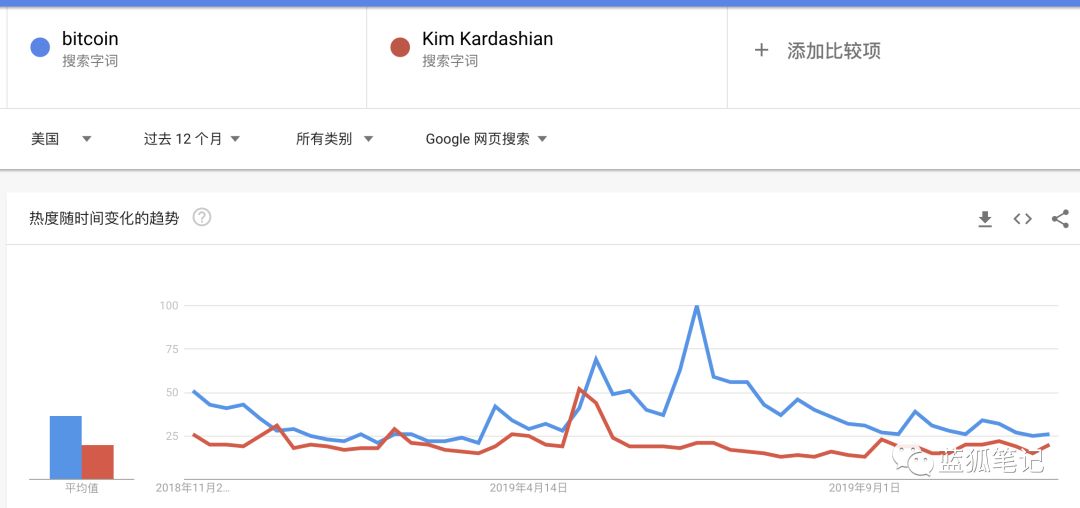The height and width of the screenshot is (508, 1080).
Task: Download the trend chart data
Action: 985,219
